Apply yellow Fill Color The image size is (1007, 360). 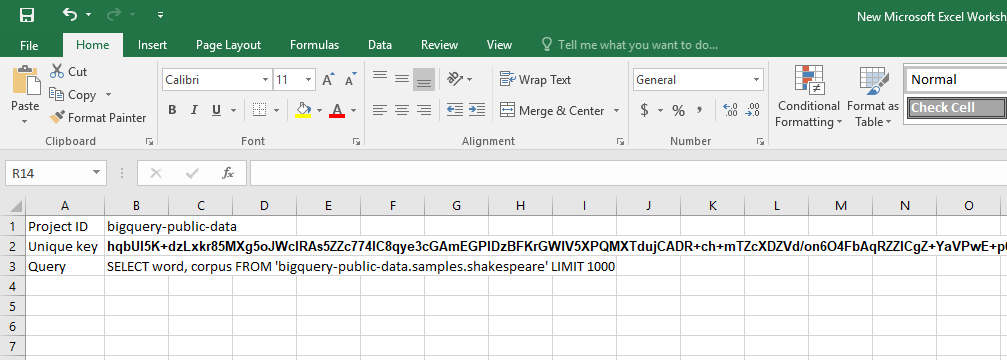(x=303, y=110)
